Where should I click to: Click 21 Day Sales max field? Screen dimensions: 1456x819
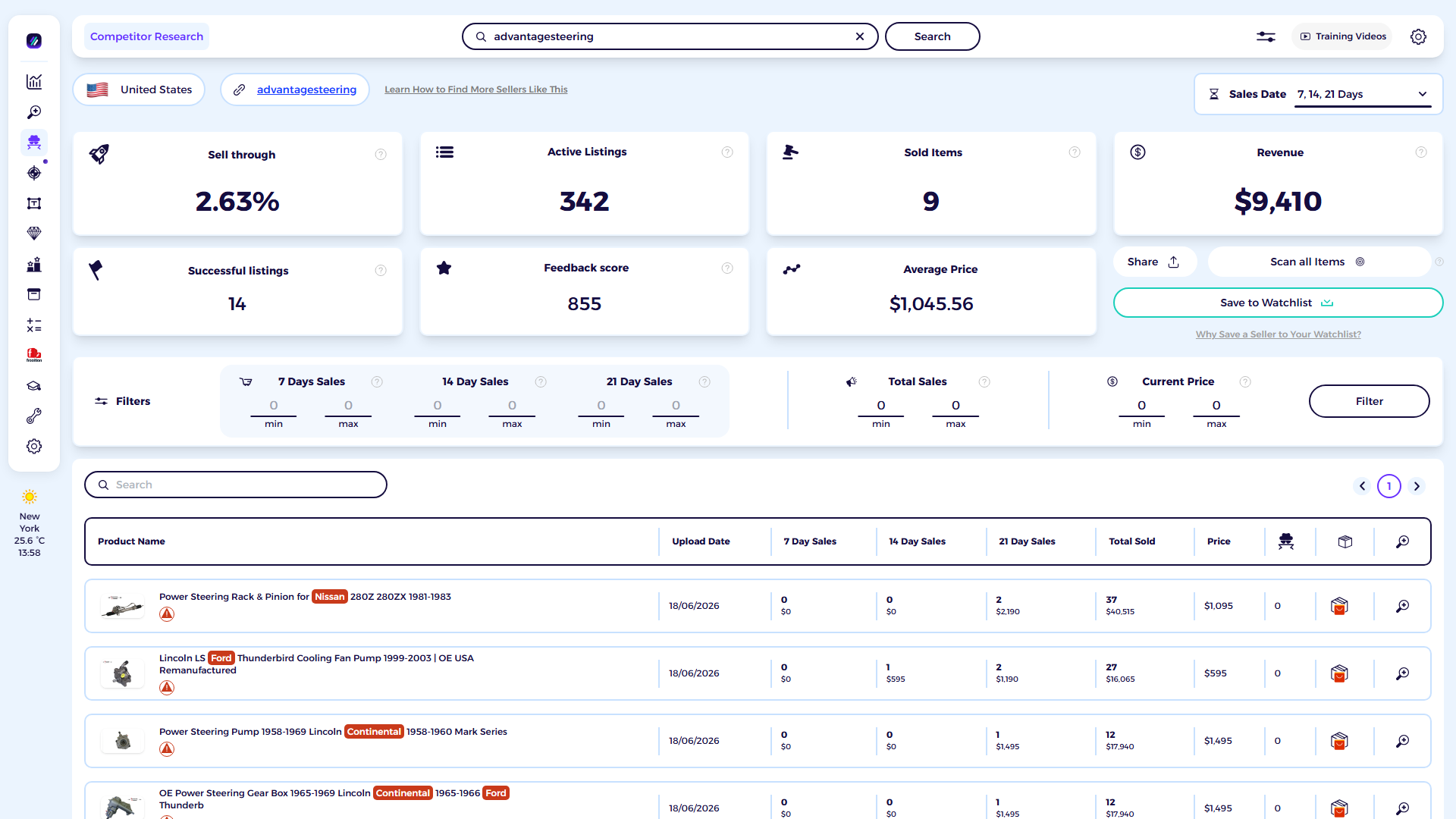(x=676, y=406)
